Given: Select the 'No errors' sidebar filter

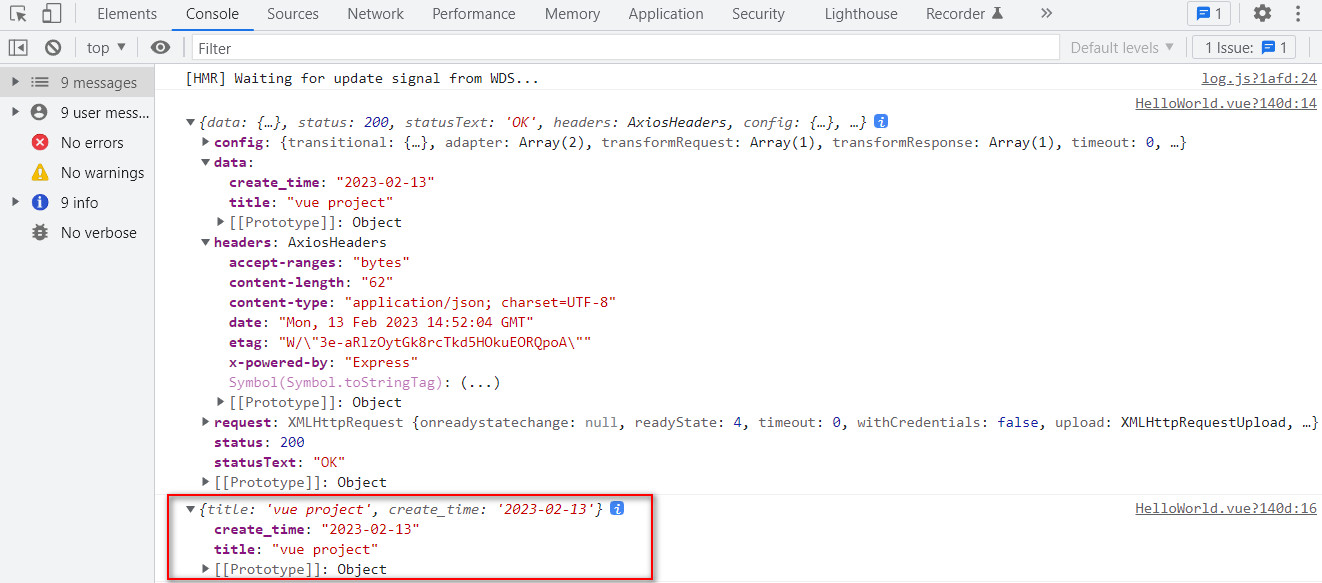Looking at the screenshot, I should pyautogui.click(x=77, y=143).
